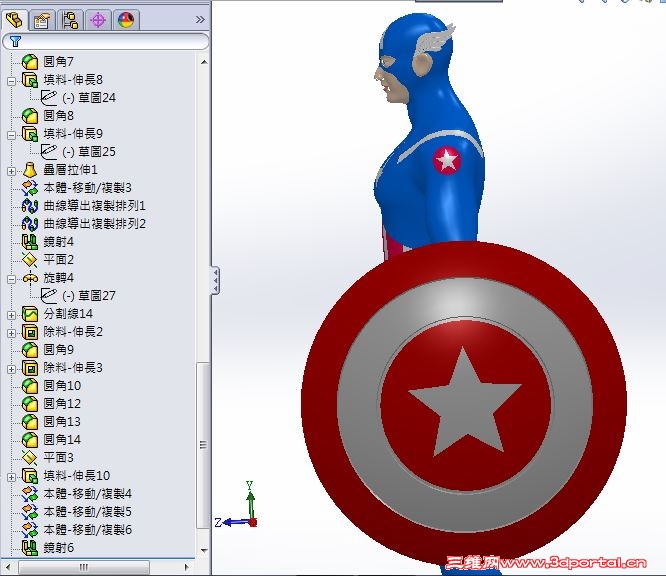Click the feature tree scroll down arrow
666x576 pixels.
pos(204,551)
